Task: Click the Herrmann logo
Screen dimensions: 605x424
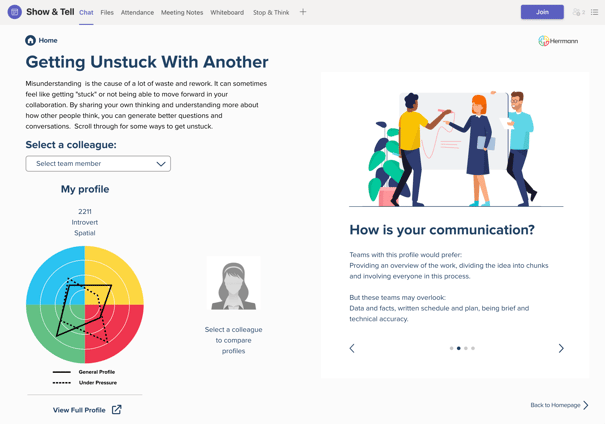Action: [558, 41]
